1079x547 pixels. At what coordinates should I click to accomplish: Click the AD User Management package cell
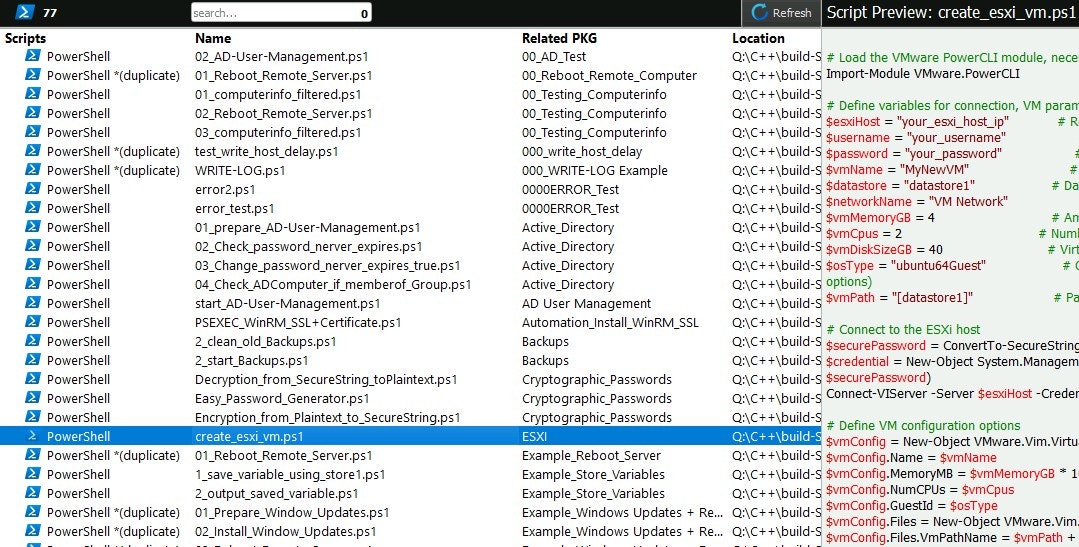(x=586, y=303)
